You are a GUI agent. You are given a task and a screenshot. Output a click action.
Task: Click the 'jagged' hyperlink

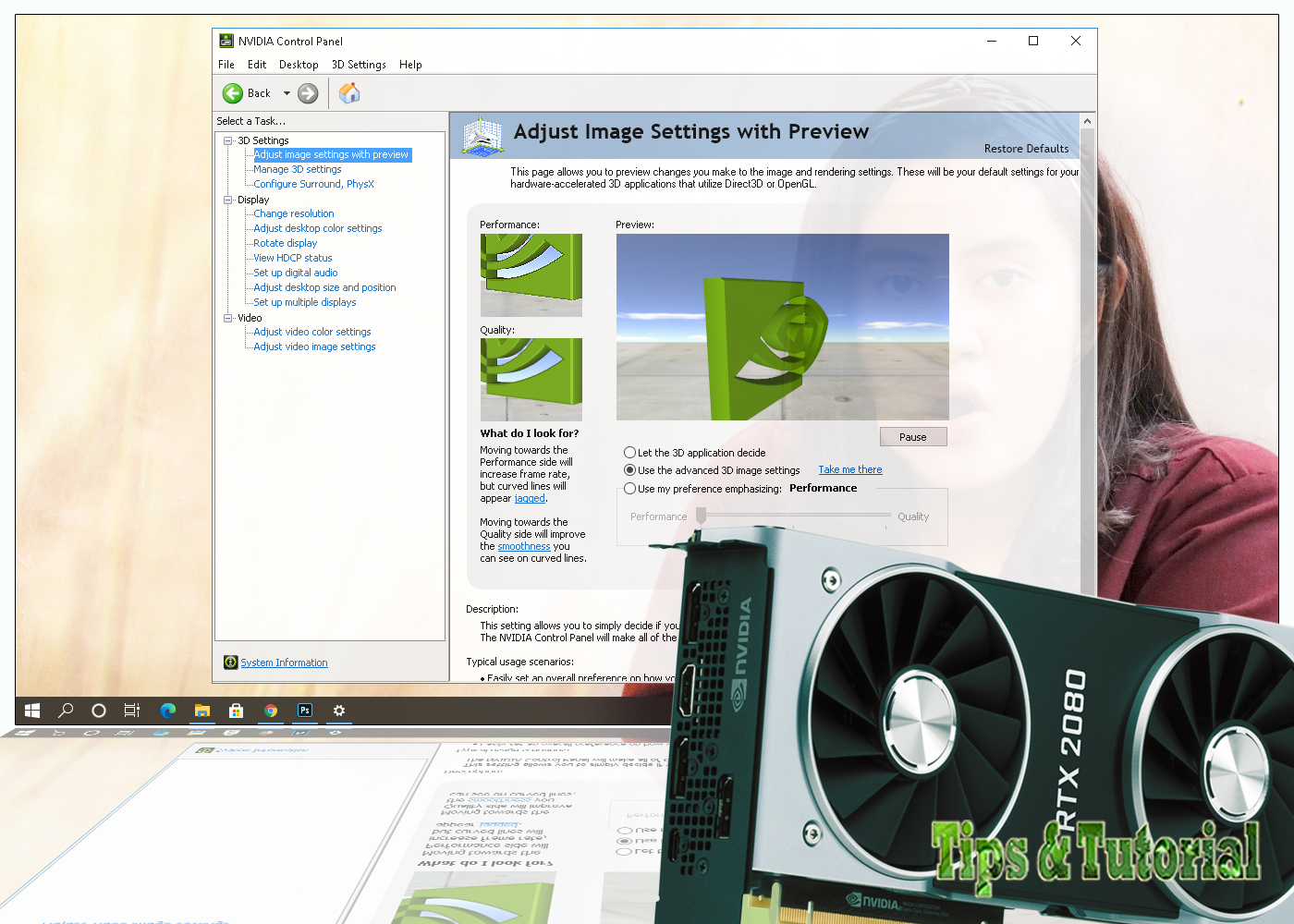(x=530, y=498)
